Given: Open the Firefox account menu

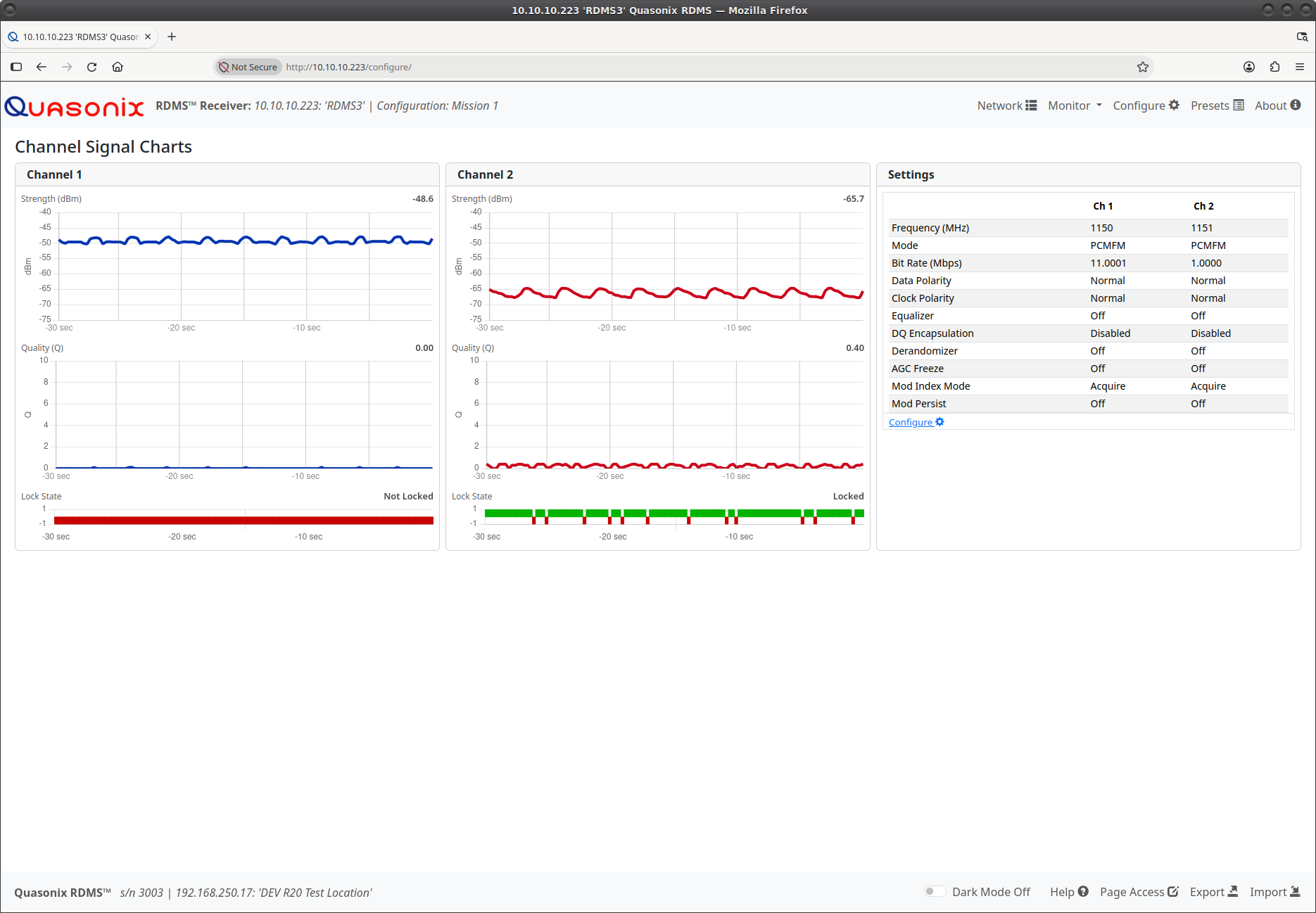Looking at the screenshot, I should [1249, 67].
